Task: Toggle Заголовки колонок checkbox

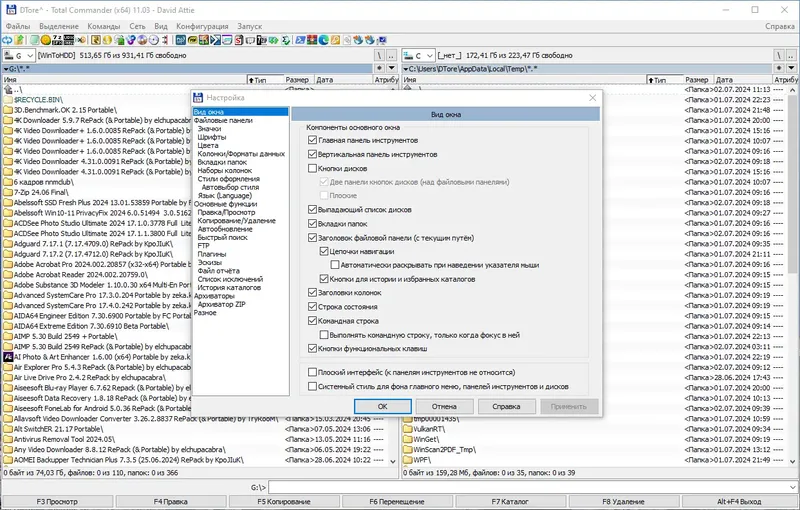Action: [x=312, y=293]
